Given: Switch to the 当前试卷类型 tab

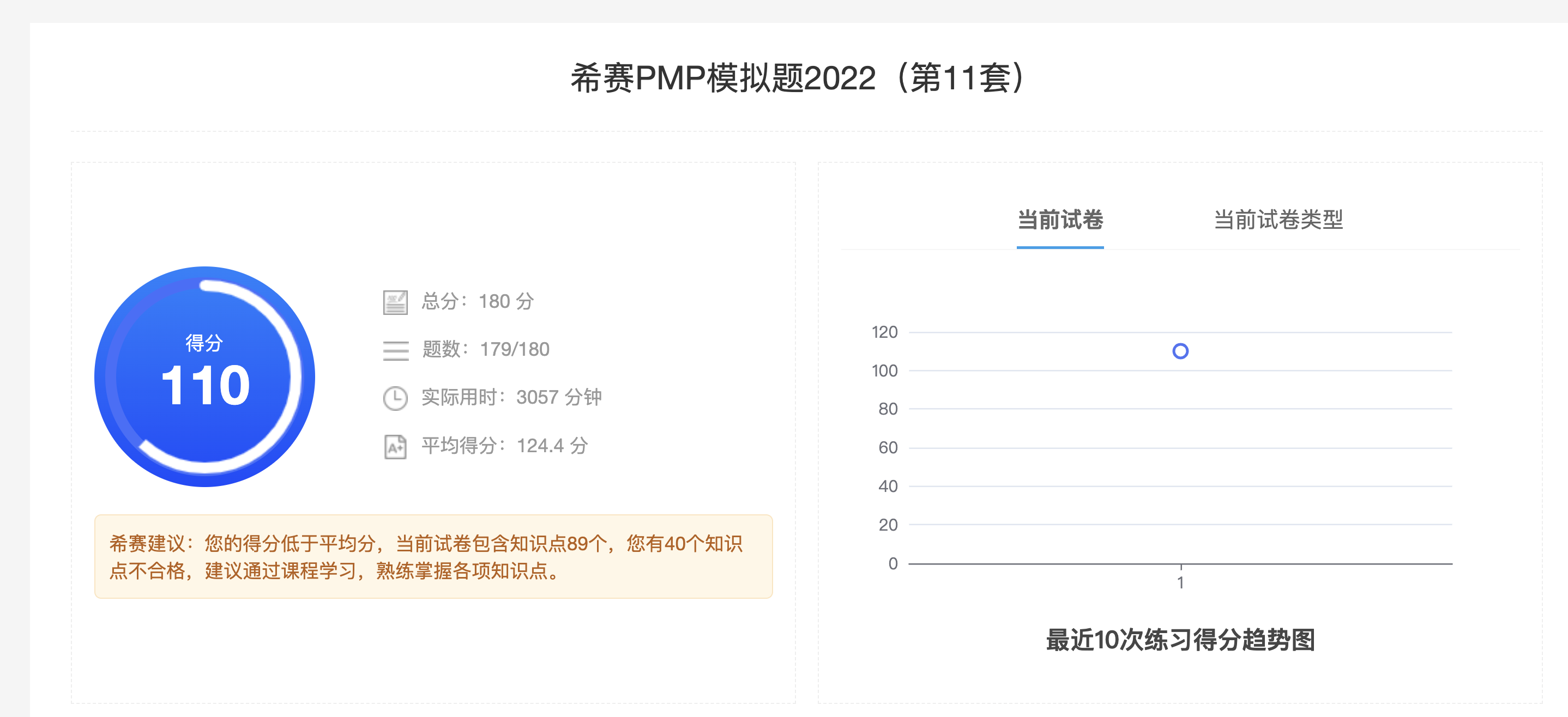Looking at the screenshot, I should click(x=1278, y=220).
